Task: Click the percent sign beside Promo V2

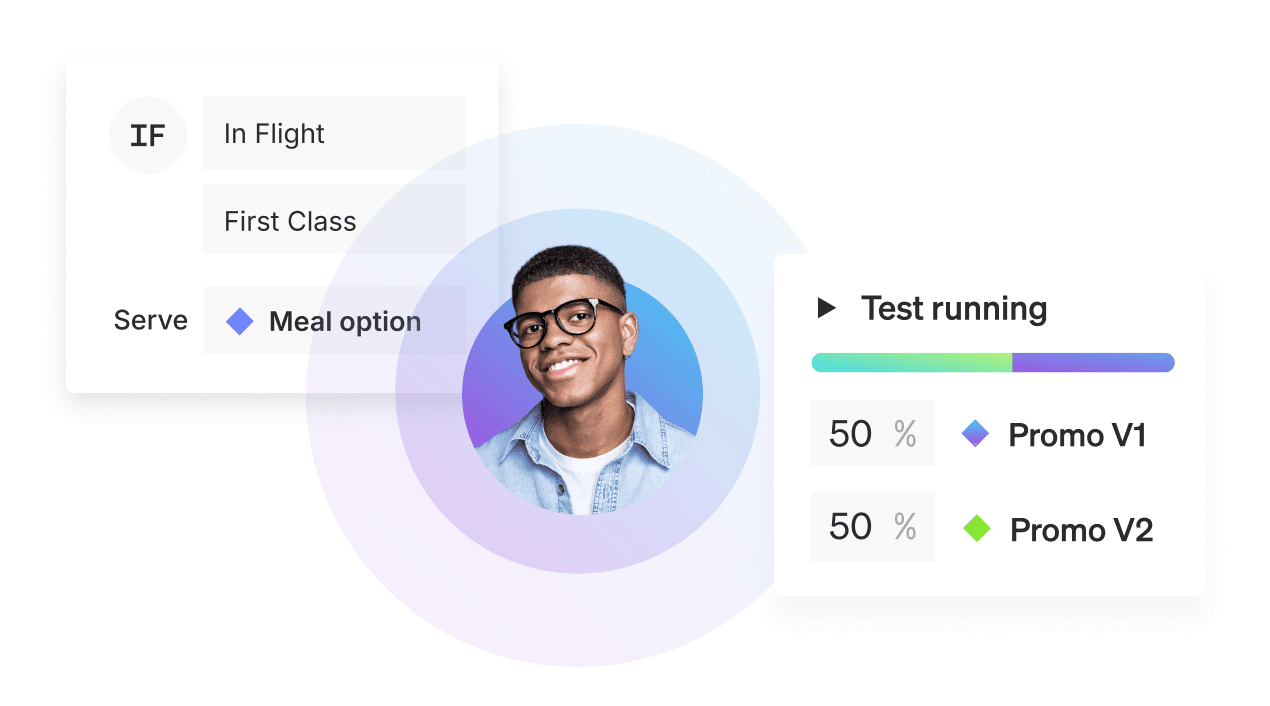Action: pos(905,527)
